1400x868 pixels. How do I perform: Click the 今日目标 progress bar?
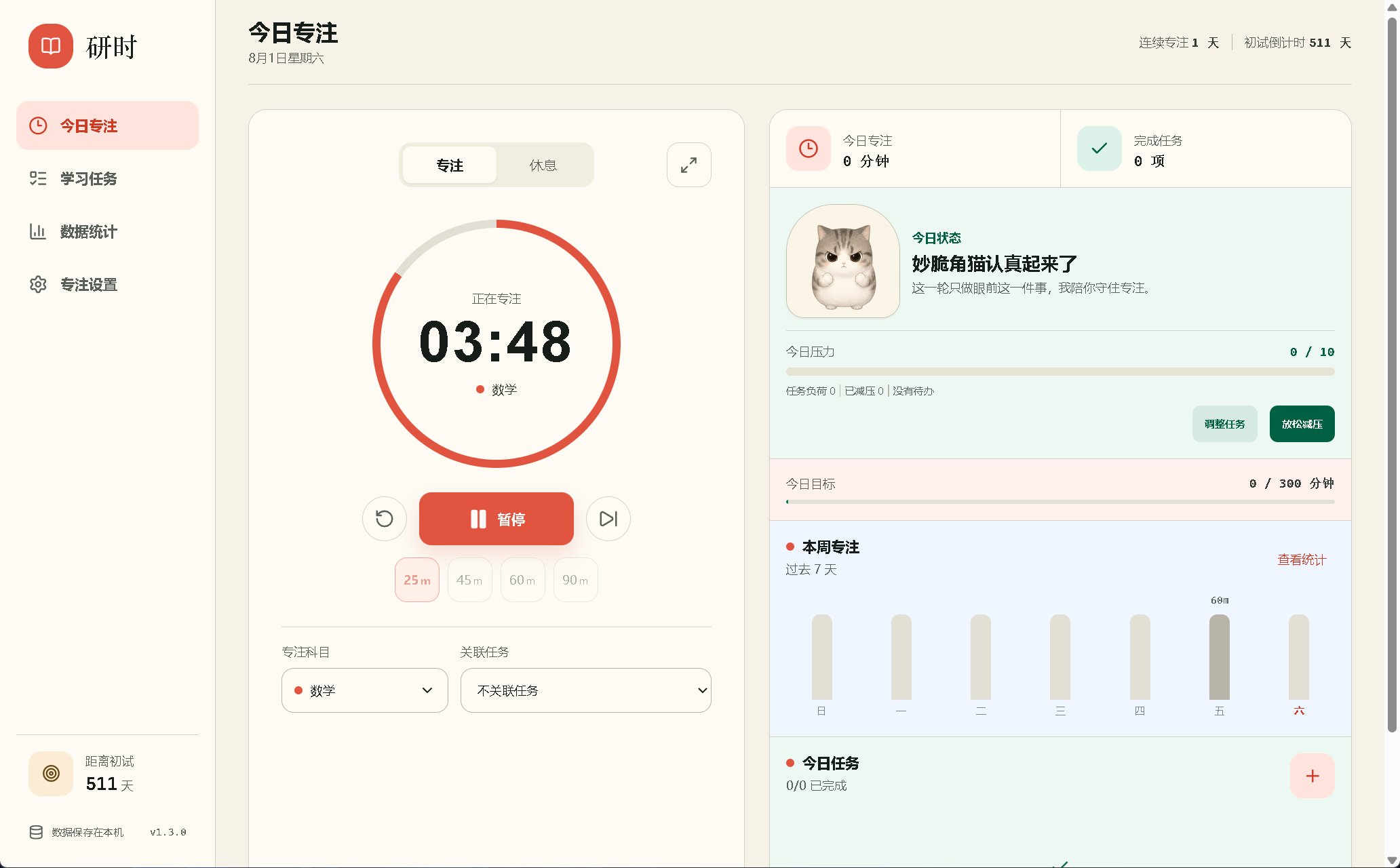pyautogui.click(x=1060, y=502)
